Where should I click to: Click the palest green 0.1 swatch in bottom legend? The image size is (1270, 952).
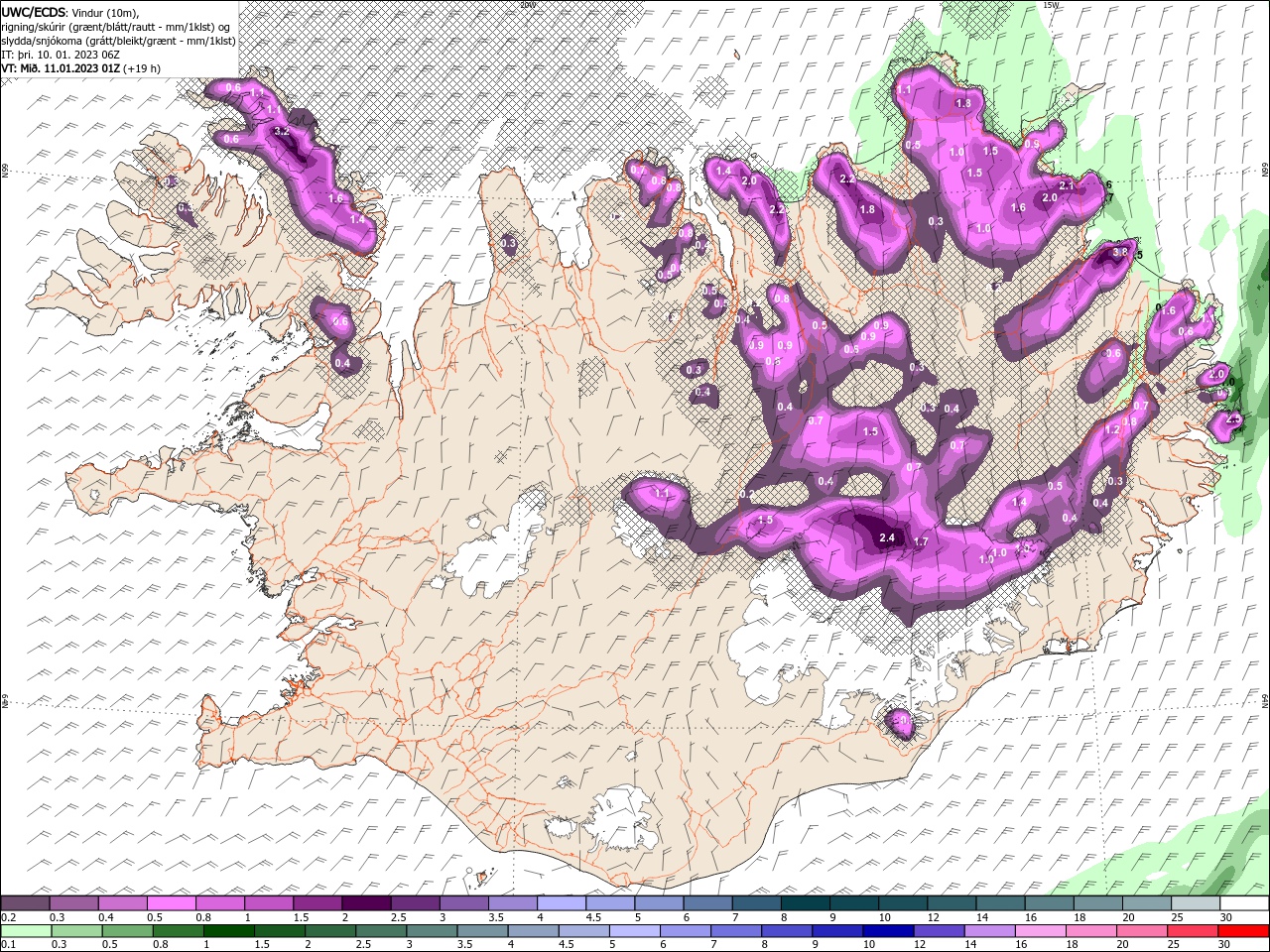pos(26,931)
